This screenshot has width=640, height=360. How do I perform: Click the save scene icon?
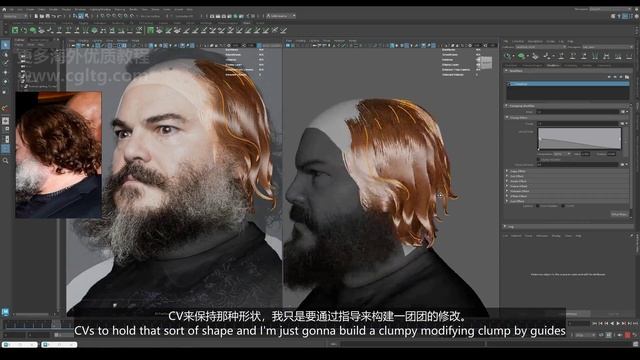click(x=48, y=16)
